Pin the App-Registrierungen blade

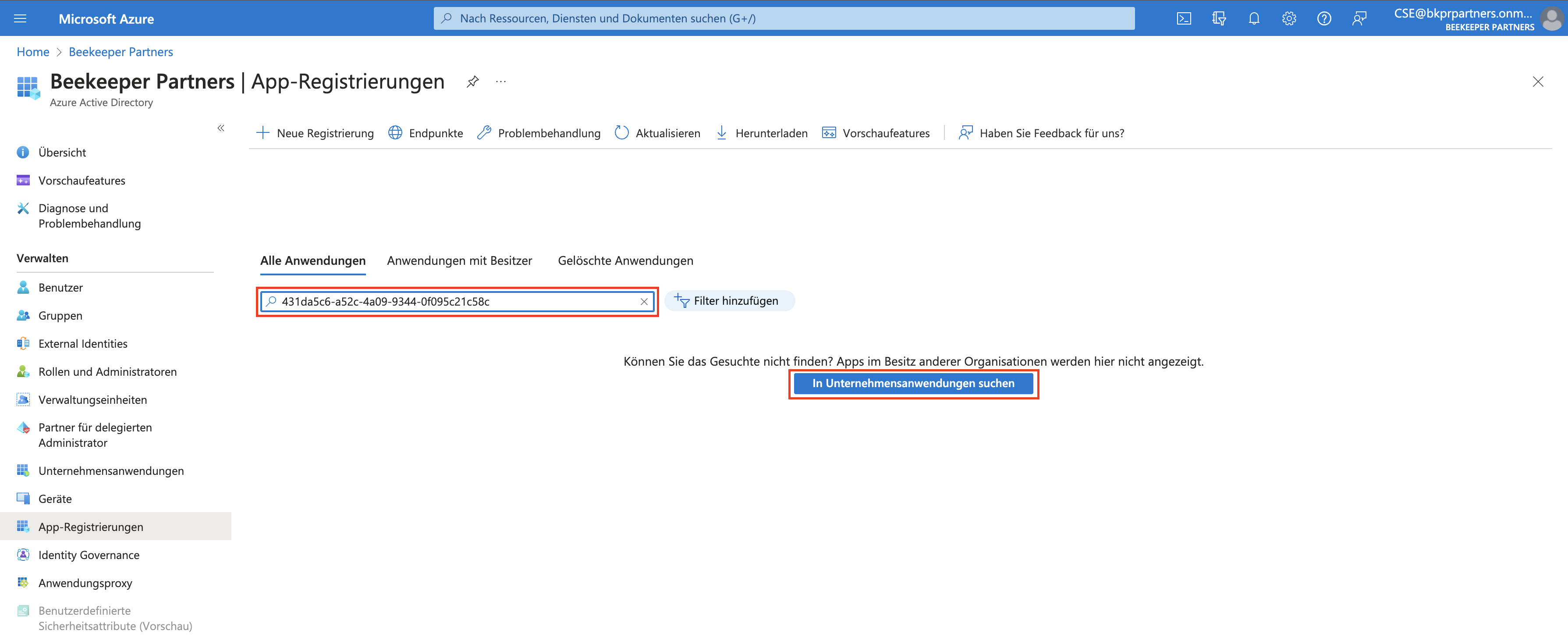pos(473,82)
